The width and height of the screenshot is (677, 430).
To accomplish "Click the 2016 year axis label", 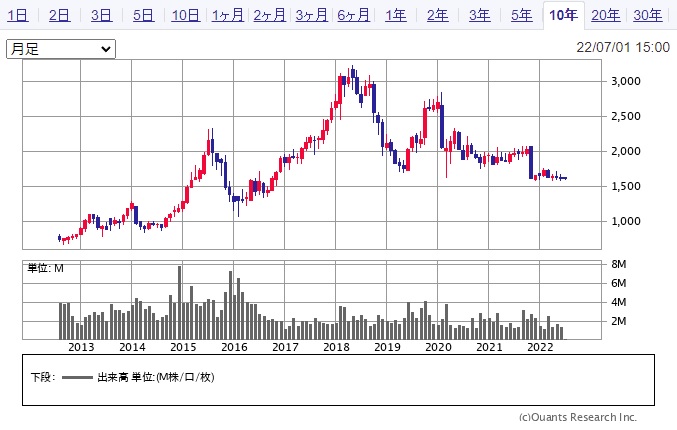I will point(234,347).
